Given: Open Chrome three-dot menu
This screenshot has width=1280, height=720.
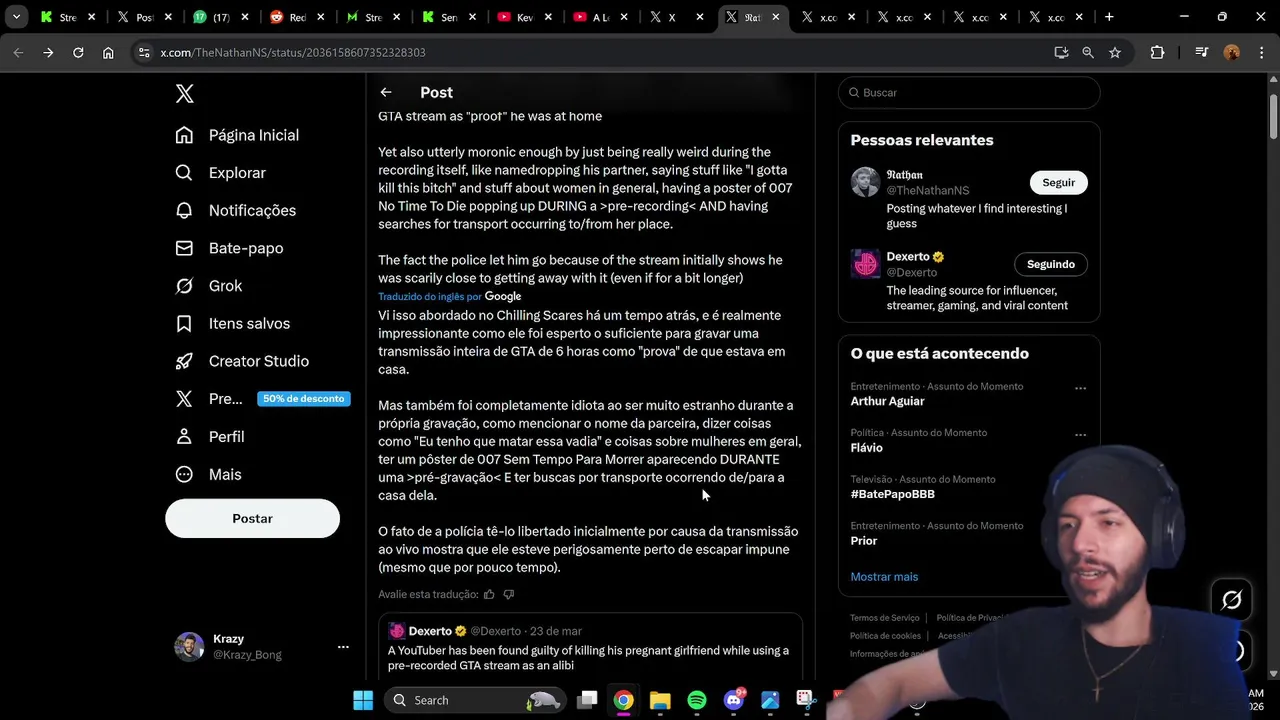Looking at the screenshot, I should [1262, 52].
